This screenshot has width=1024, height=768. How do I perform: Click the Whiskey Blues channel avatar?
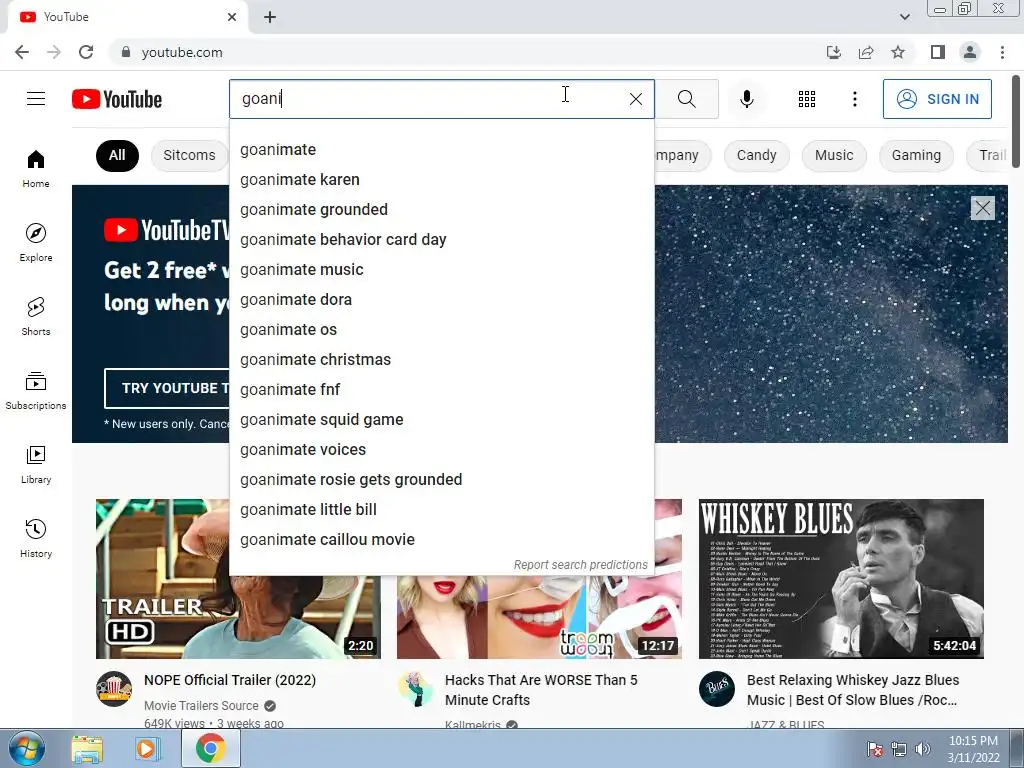pos(716,689)
